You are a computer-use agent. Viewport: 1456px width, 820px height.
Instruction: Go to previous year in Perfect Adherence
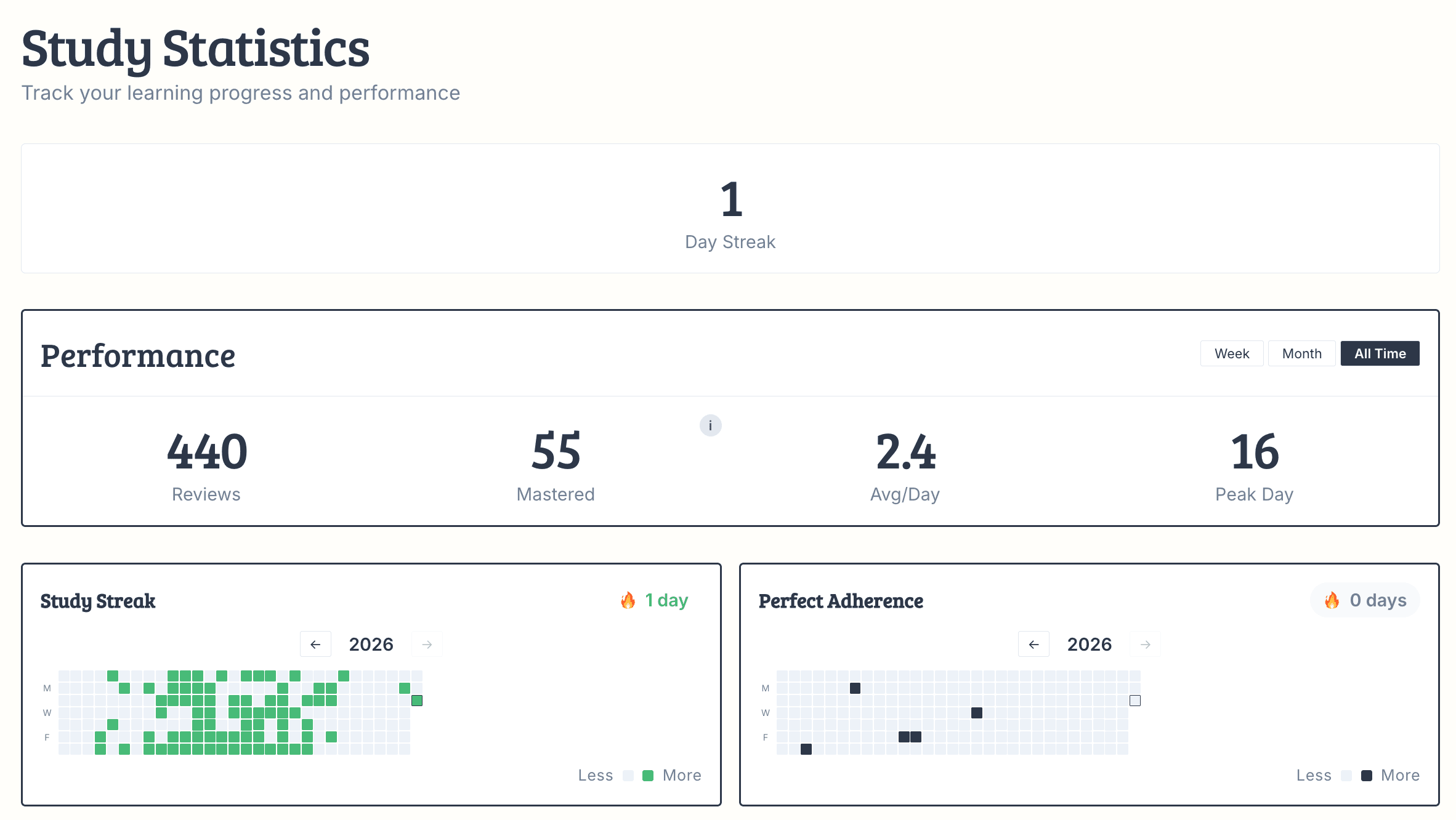[1033, 645]
